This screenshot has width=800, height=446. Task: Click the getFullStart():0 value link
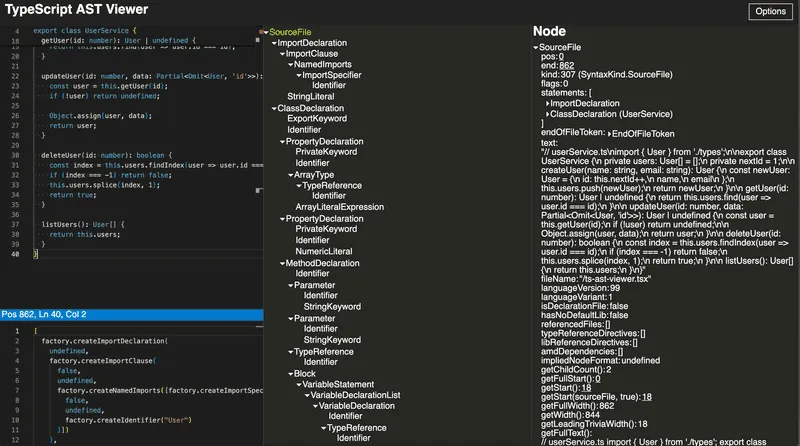(x=599, y=379)
